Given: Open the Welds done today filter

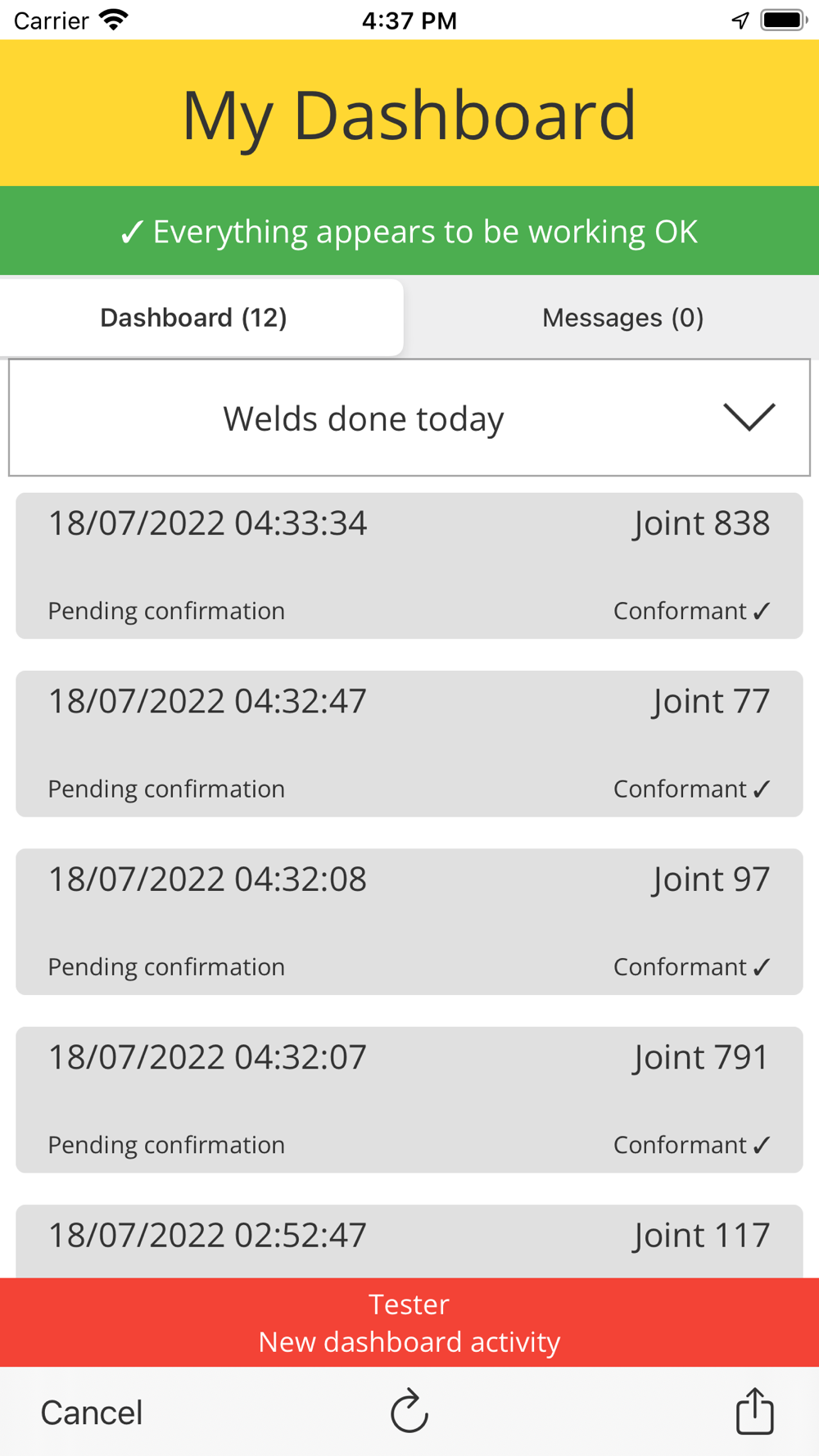Looking at the screenshot, I should click(x=364, y=418).
